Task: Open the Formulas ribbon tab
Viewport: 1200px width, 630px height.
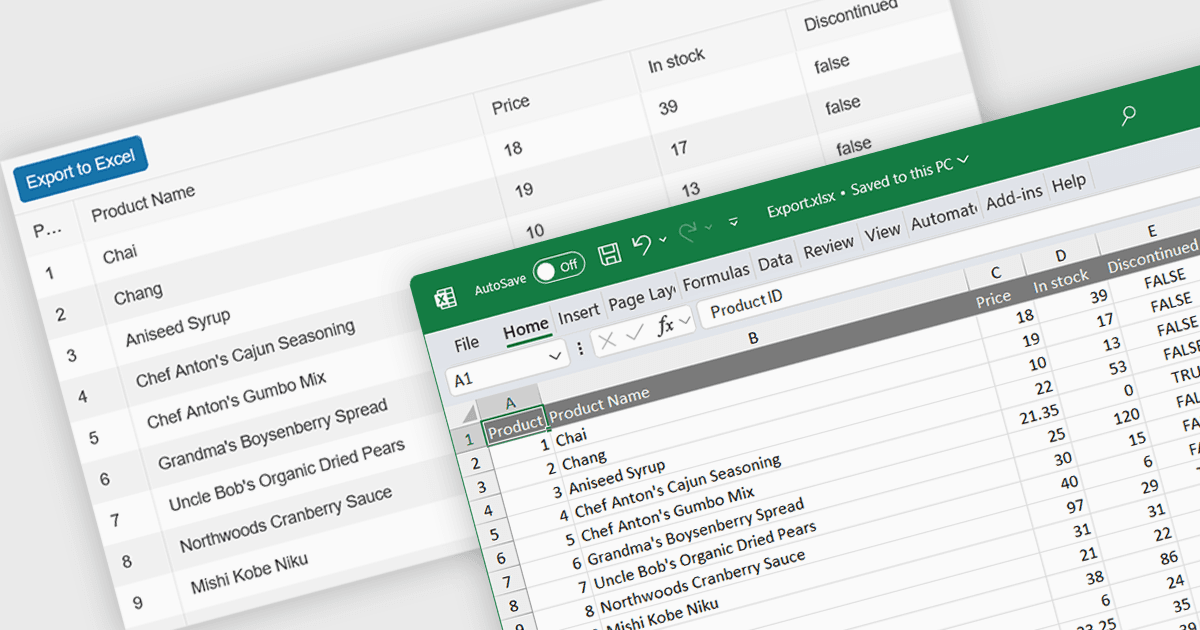Action: (x=716, y=278)
